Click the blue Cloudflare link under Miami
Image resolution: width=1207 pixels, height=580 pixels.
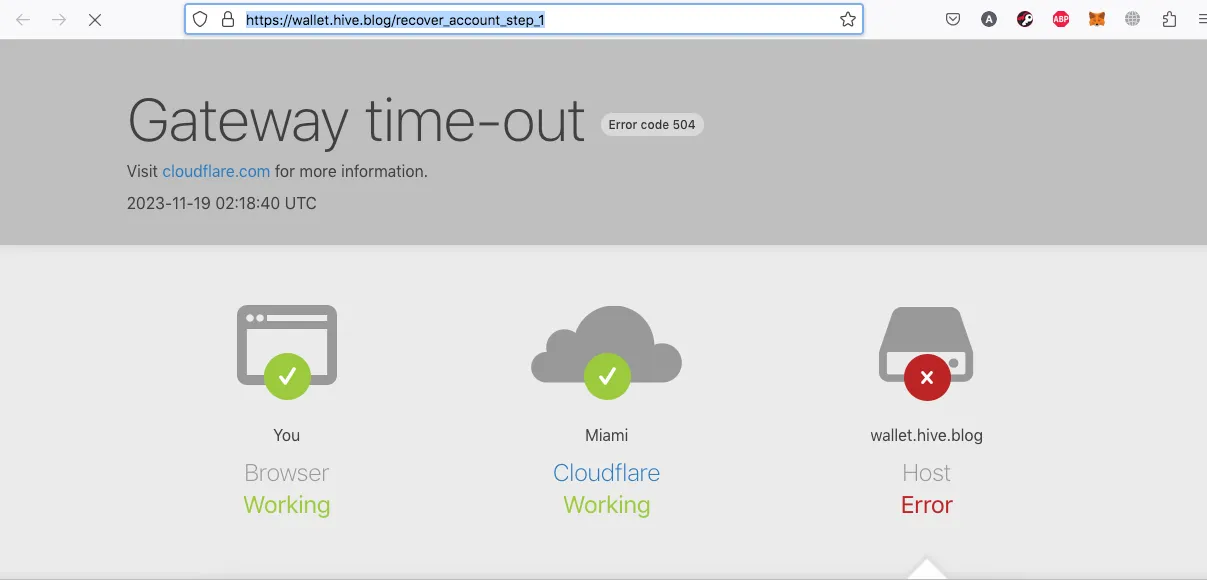click(607, 473)
